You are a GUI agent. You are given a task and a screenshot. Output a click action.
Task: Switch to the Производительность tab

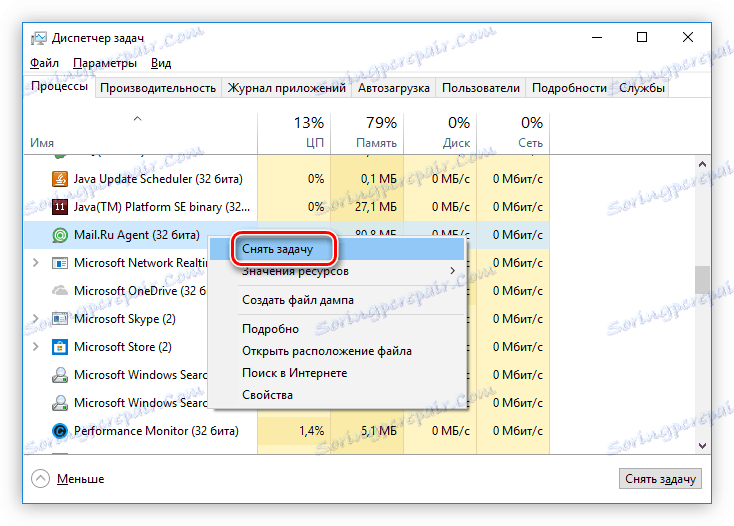click(x=158, y=88)
